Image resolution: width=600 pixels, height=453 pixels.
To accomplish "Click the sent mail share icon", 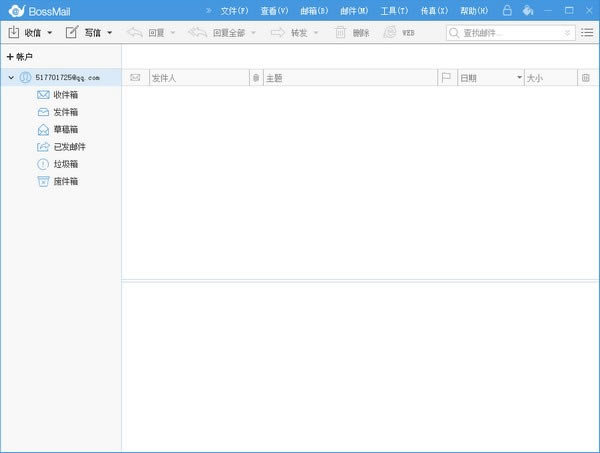I will 43,147.
